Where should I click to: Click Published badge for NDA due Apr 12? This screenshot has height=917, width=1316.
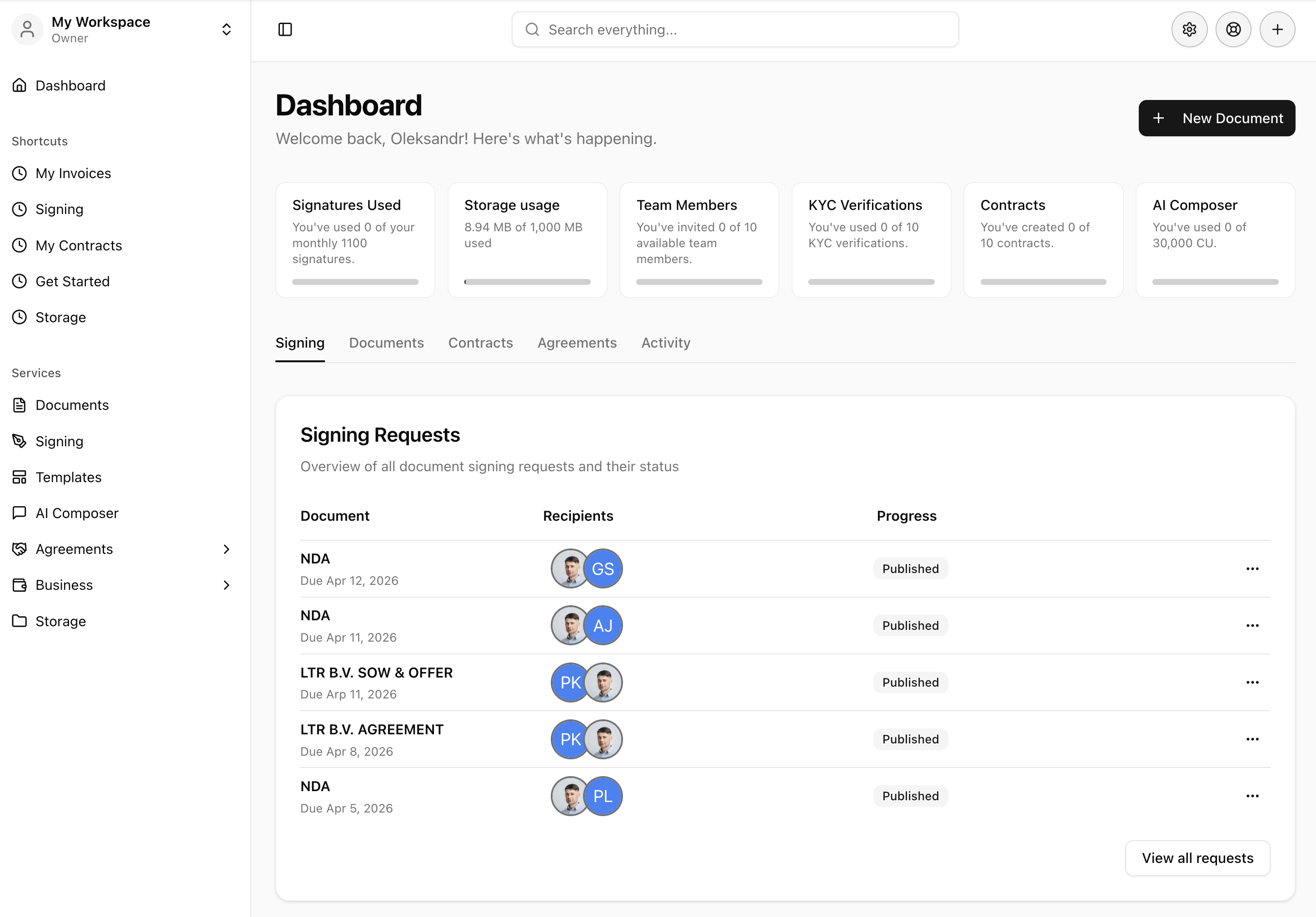910,568
